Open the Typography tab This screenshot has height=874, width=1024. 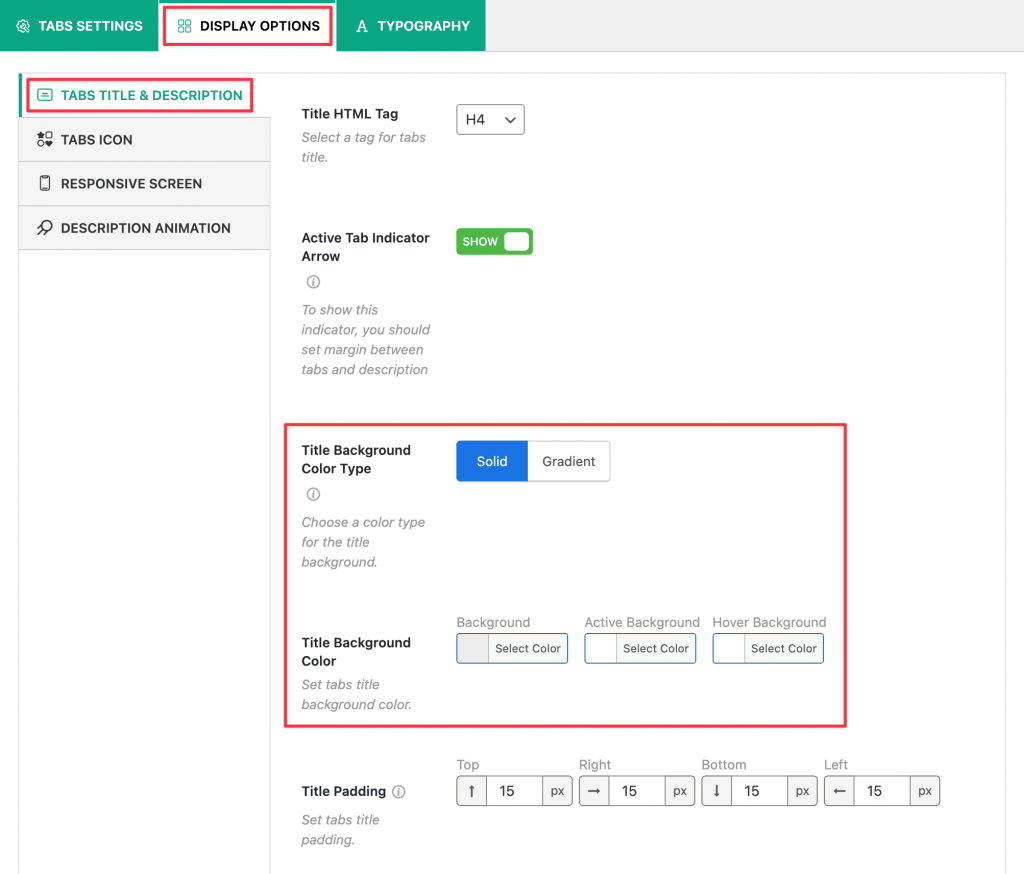pos(411,26)
